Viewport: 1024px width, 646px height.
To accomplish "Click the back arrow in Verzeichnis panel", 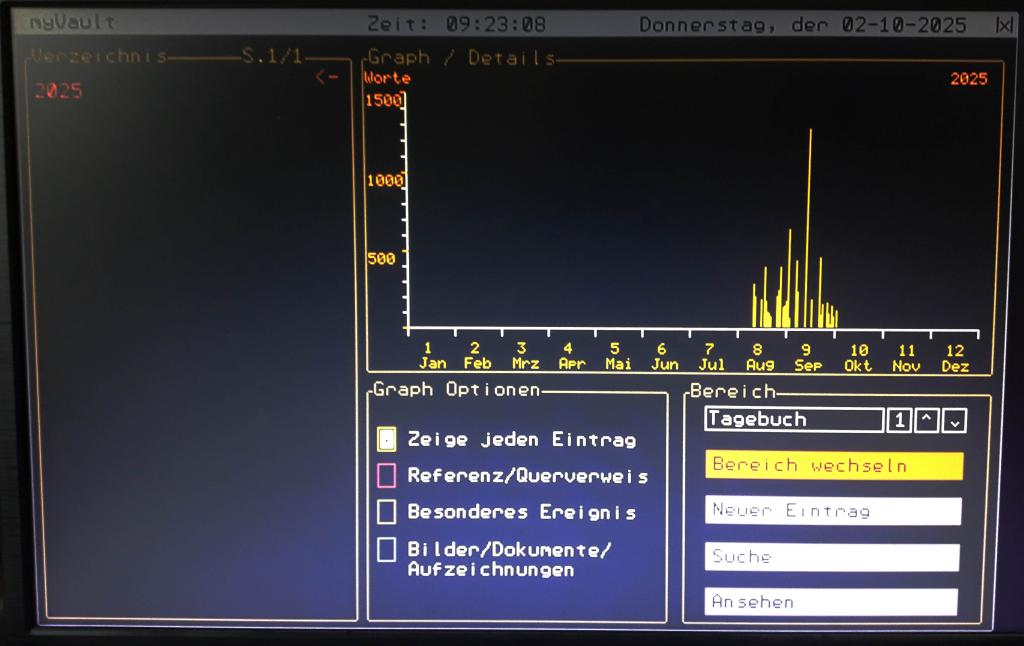I will click(x=326, y=77).
